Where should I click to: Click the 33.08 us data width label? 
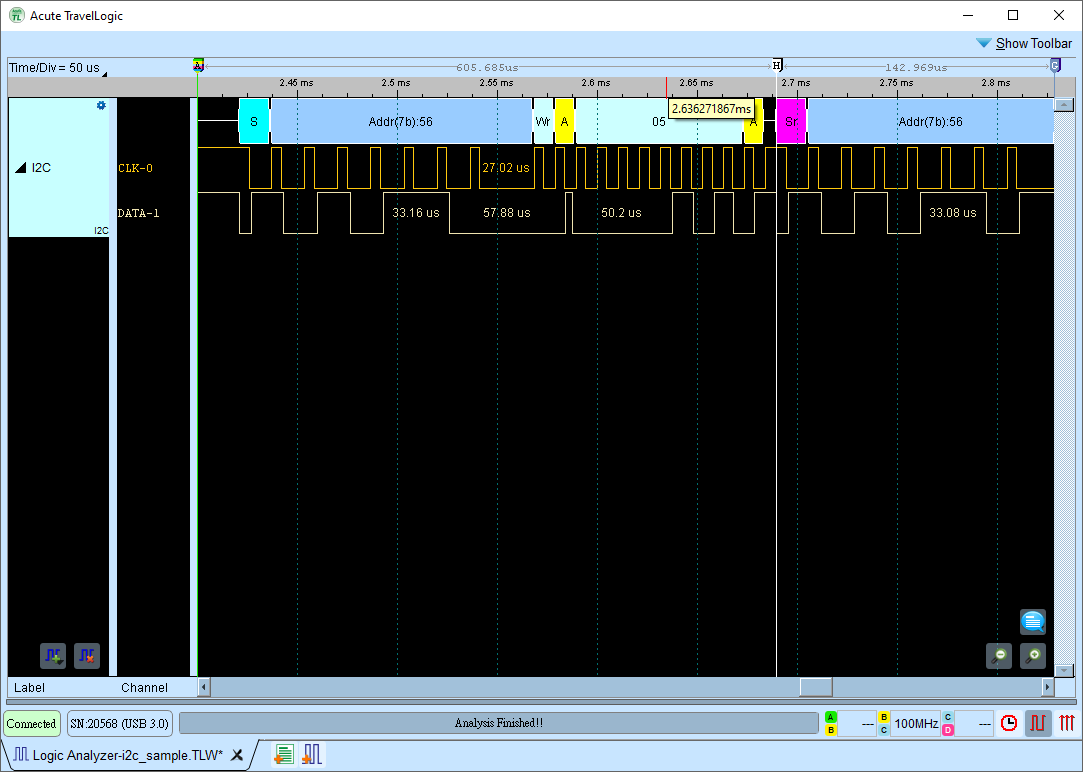pyautogui.click(x=952, y=213)
